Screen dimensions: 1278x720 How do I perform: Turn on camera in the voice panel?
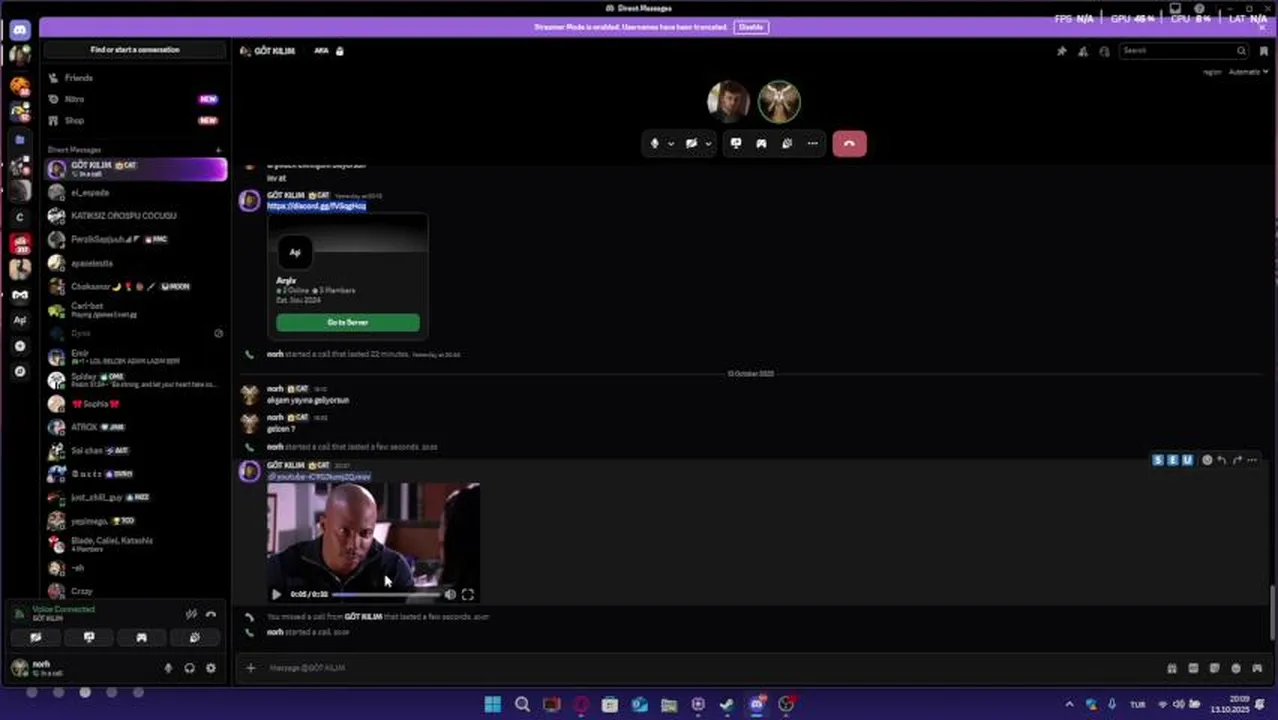(36, 637)
